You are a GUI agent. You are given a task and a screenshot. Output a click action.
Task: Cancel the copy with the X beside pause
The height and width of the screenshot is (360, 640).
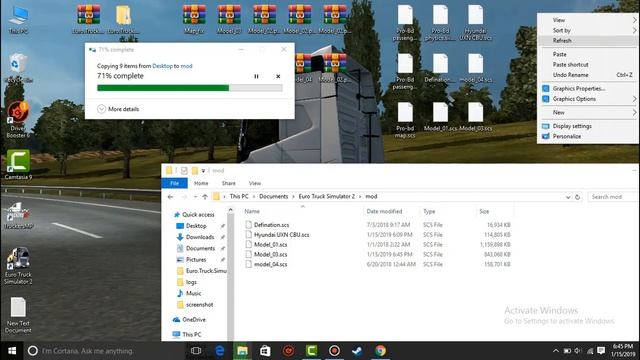click(278, 76)
